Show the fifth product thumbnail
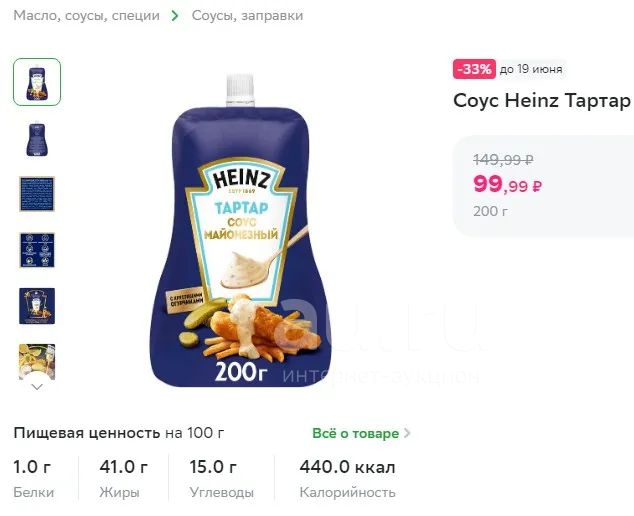The image size is (634, 516). [37, 306]
